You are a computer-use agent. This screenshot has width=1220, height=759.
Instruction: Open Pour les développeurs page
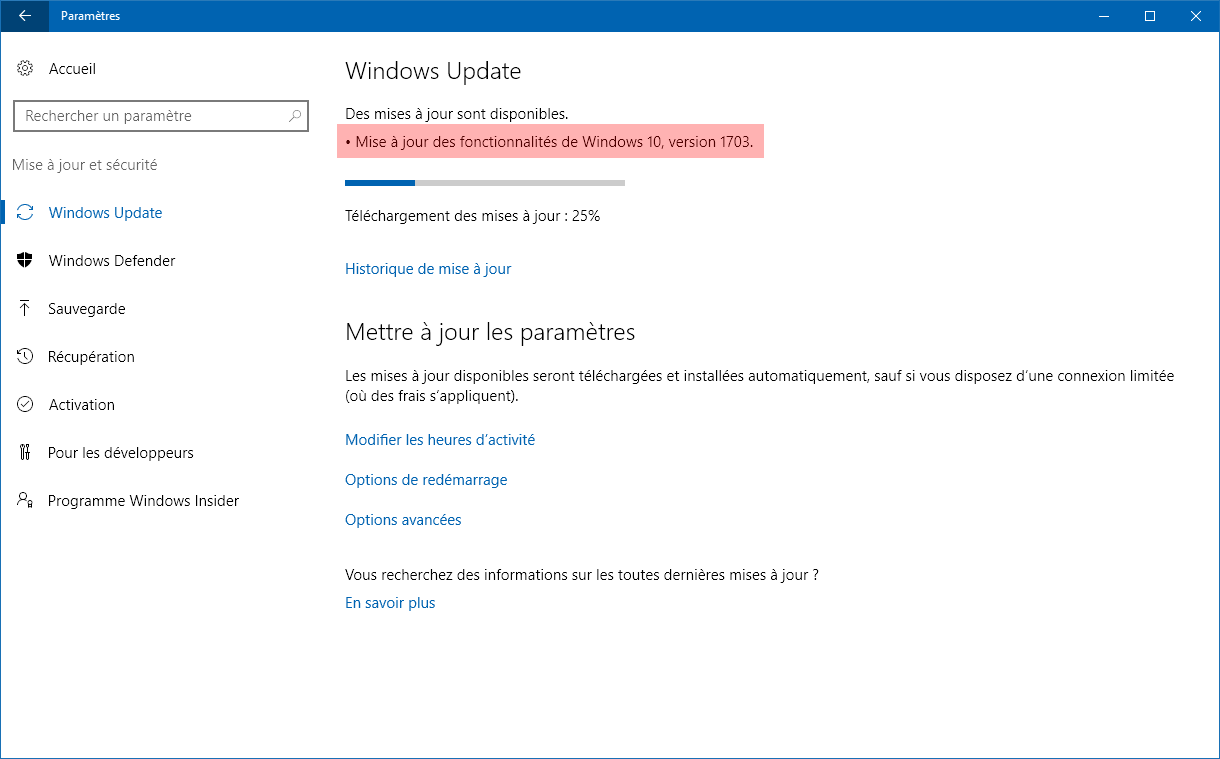coord(121,453)
